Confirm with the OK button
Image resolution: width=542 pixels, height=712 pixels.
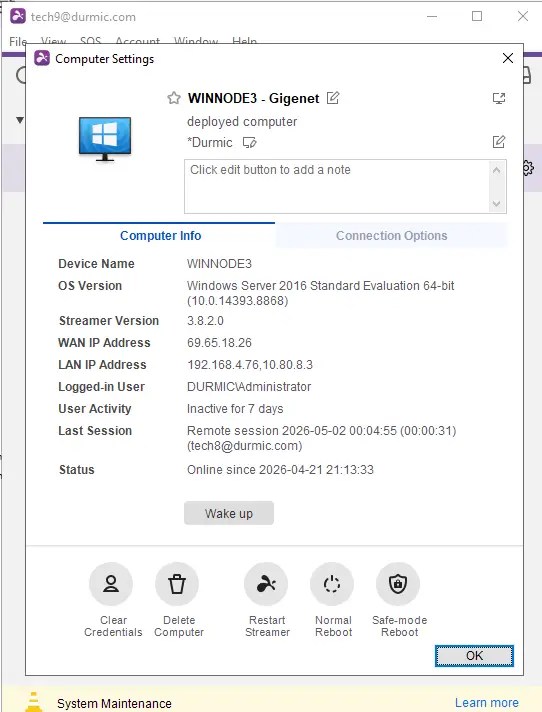tap(474, 656)
